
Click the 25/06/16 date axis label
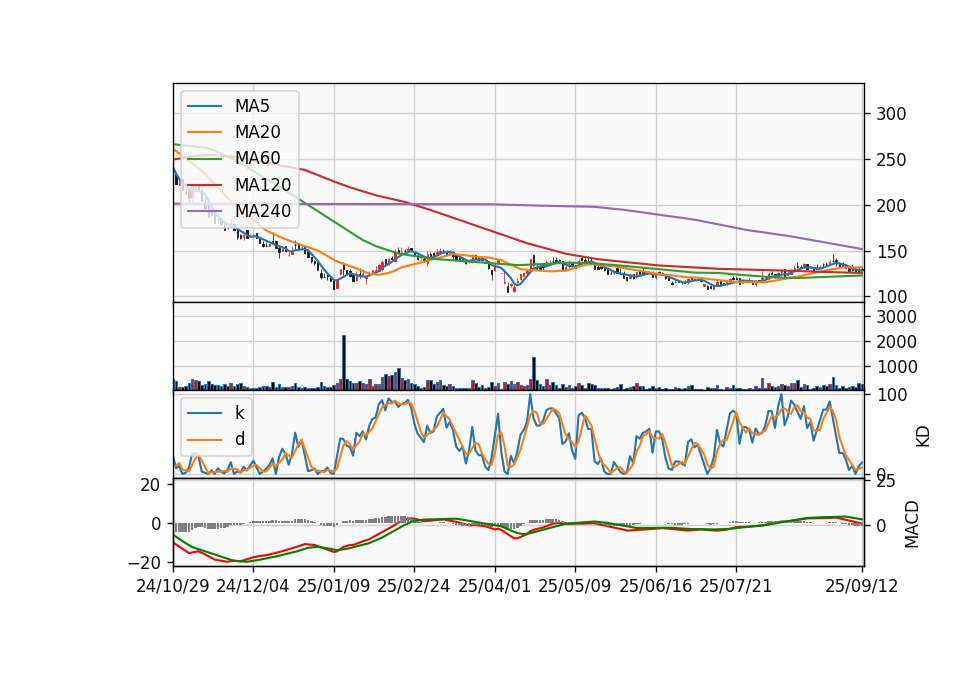(656, 586)
